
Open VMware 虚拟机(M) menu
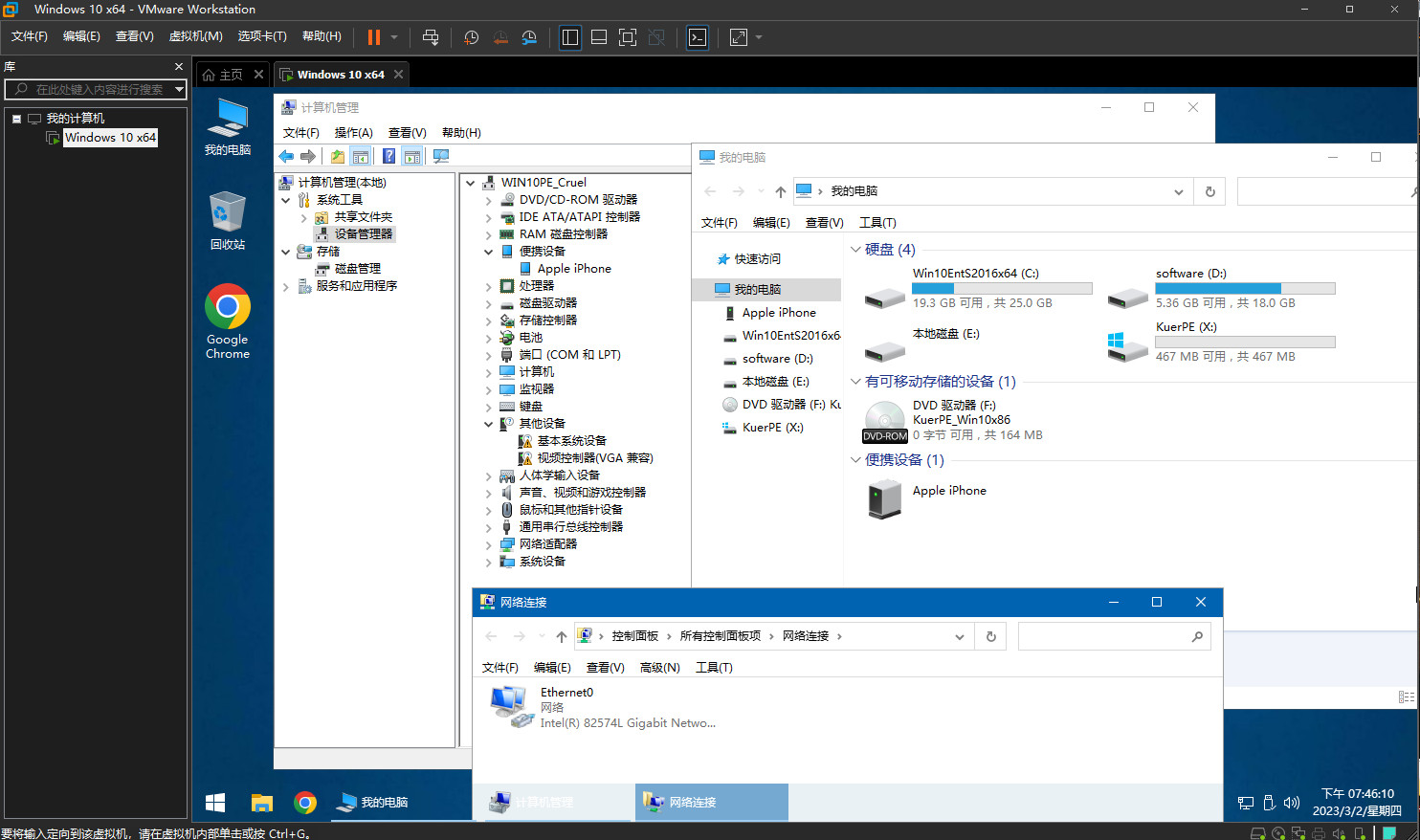click(x=195, y=36)
